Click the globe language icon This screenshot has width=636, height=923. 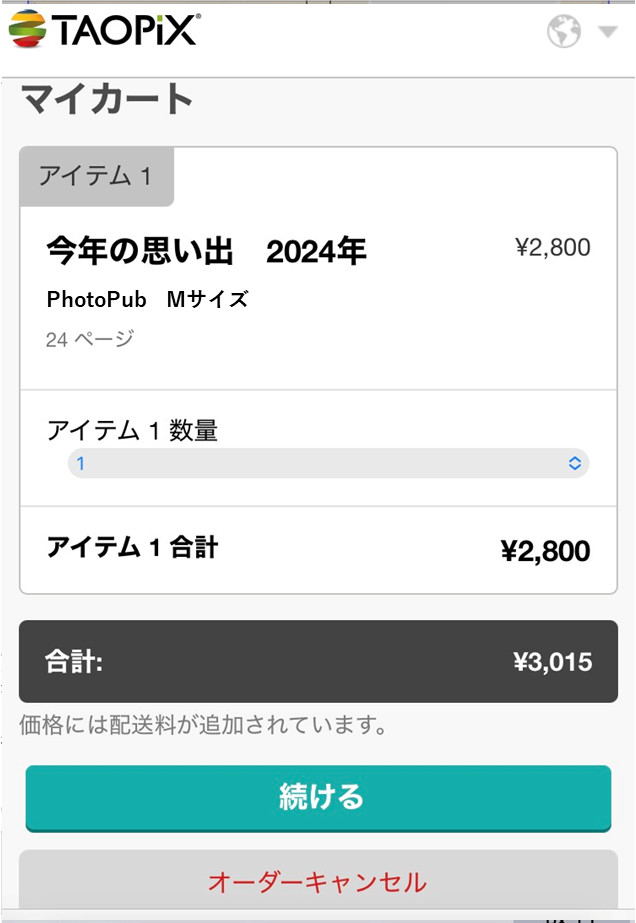coord(564,32)
